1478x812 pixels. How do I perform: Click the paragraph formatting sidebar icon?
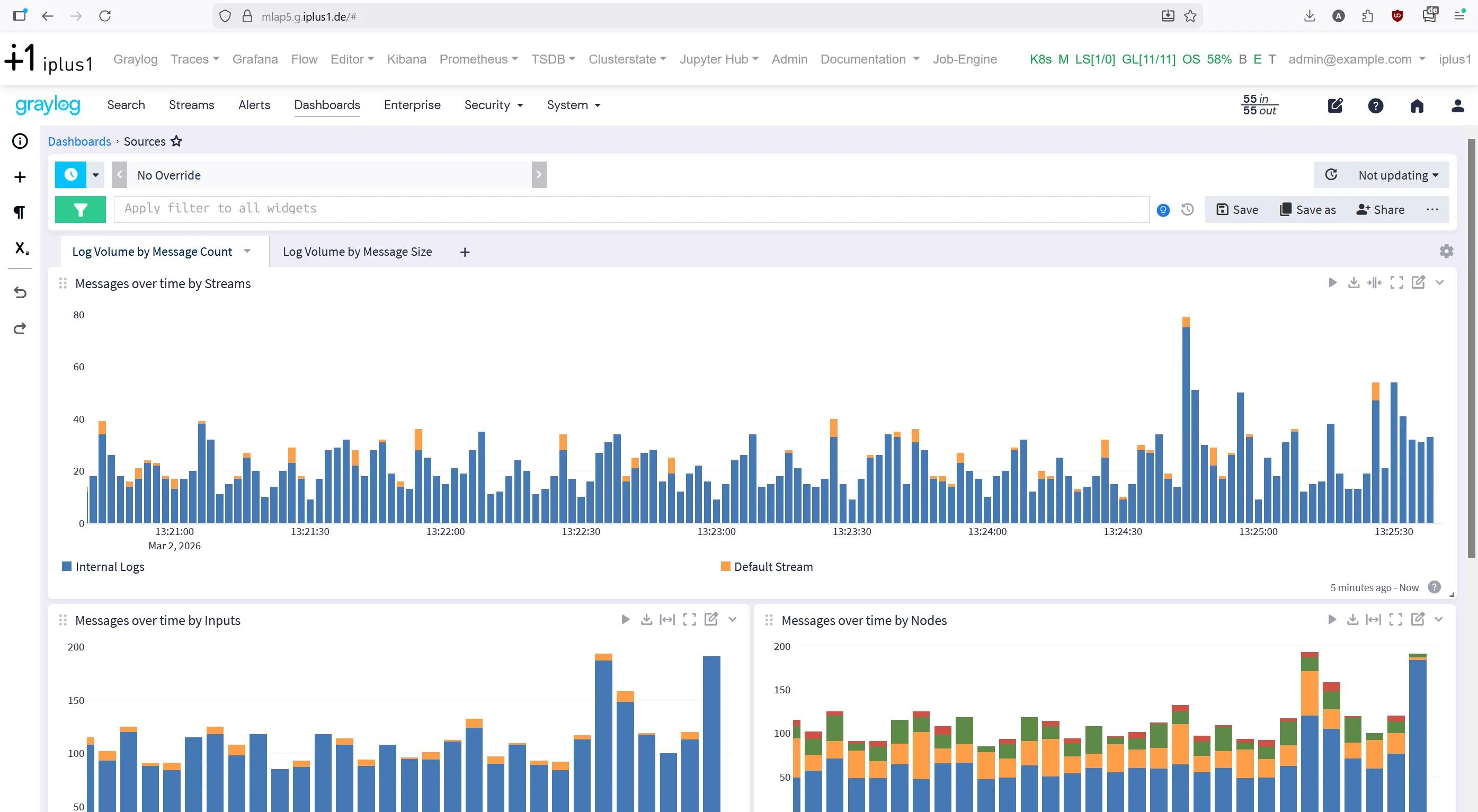tap(20, 212)
